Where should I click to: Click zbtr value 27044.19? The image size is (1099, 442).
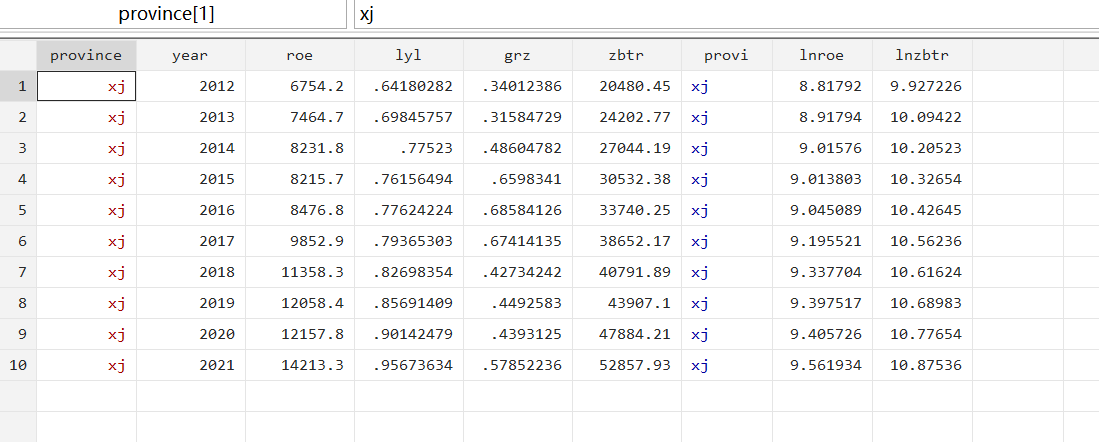click(x=627, y=149)
